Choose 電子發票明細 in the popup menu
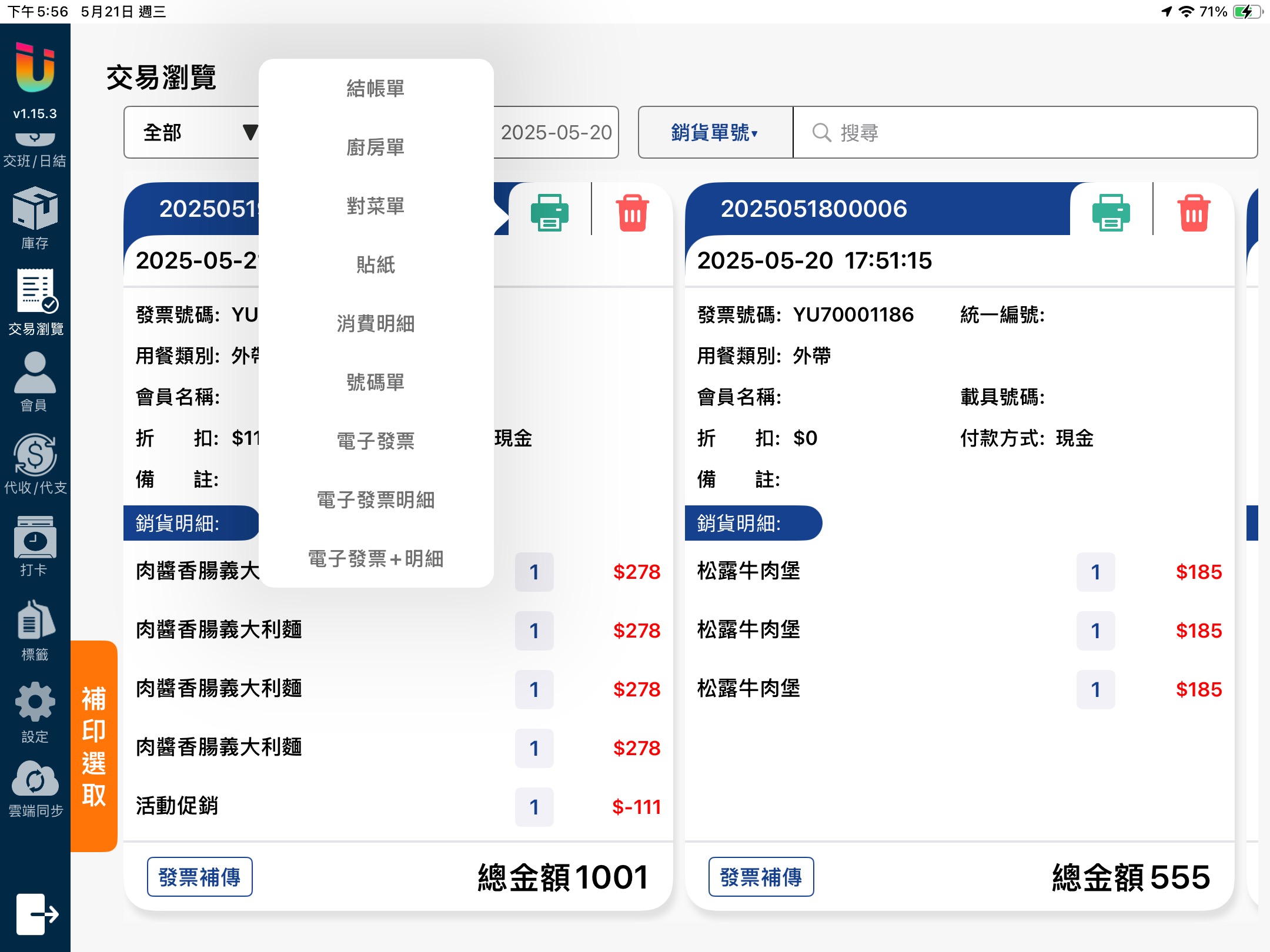 376,500
